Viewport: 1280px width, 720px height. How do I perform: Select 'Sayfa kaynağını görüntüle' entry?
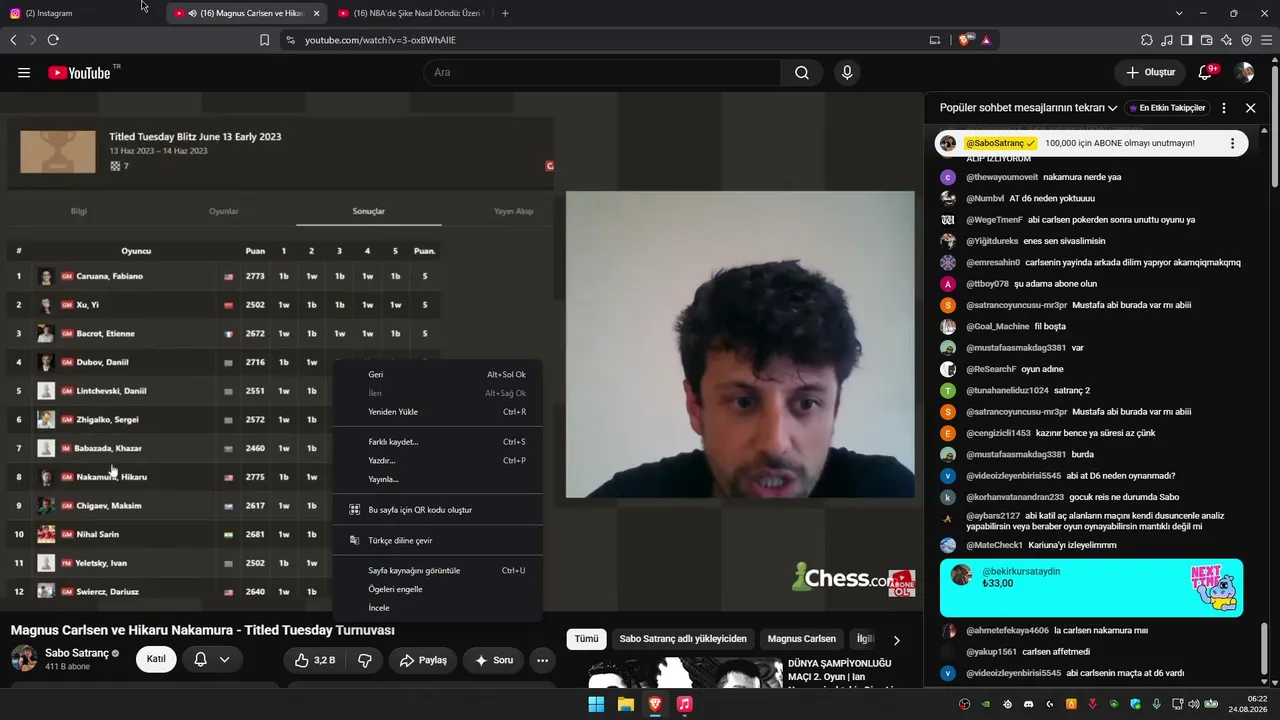[437, 571]
